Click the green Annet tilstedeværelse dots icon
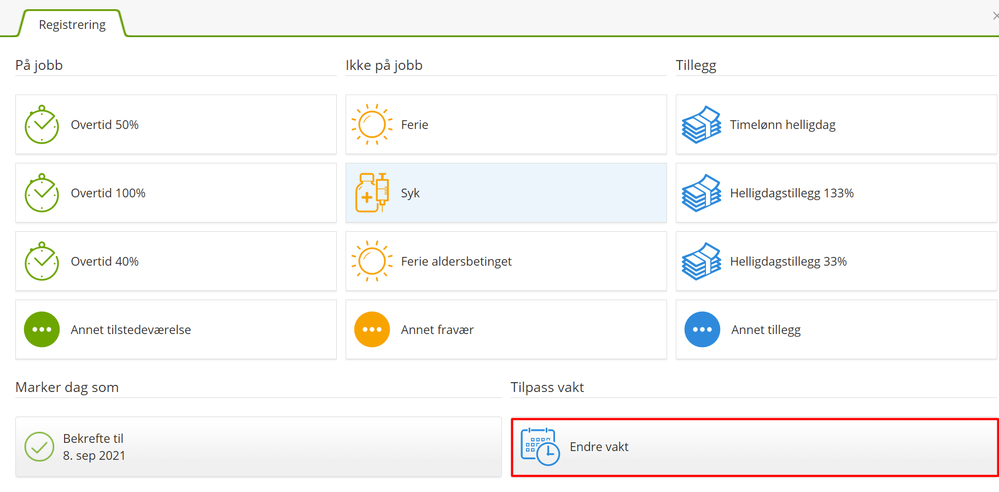Screen dimensions: 999x492 42,329
